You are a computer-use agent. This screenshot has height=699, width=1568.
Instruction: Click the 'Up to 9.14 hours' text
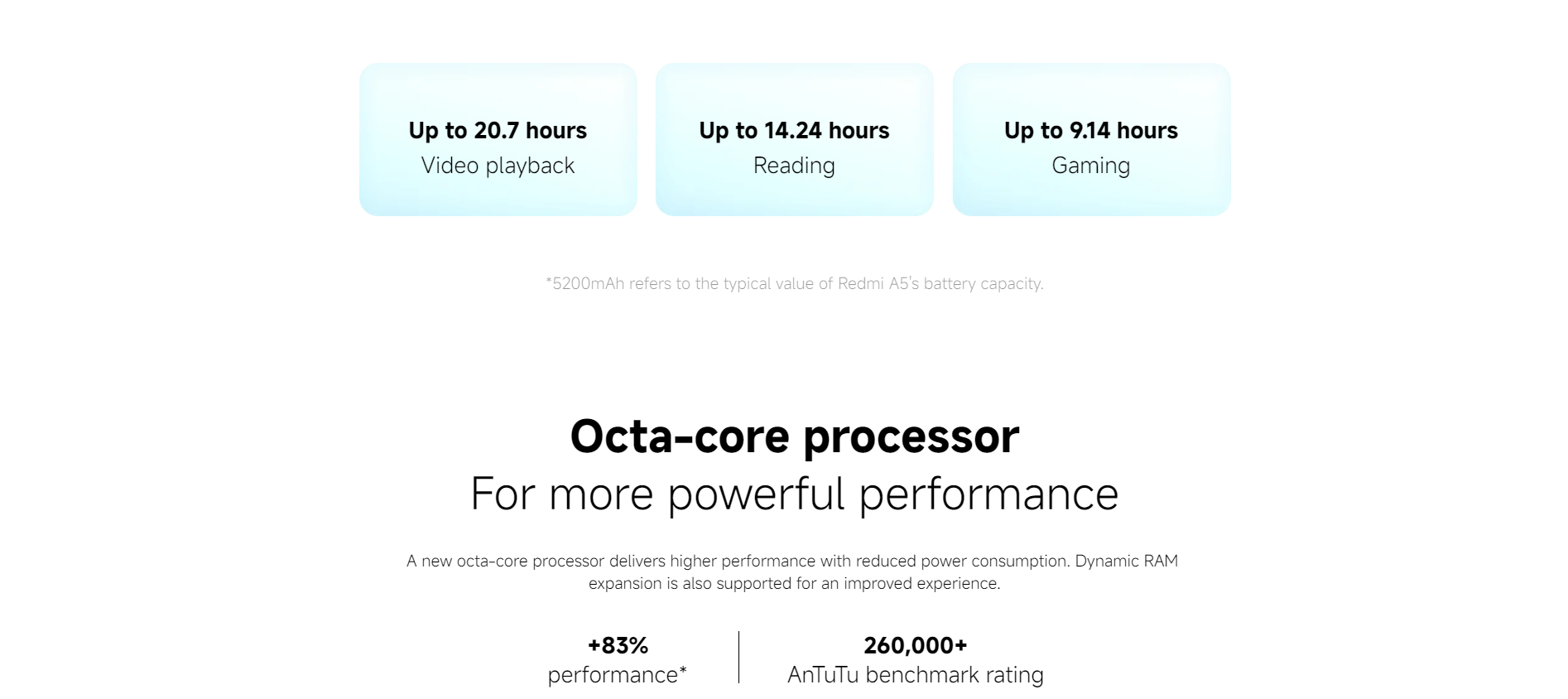tap(1091, 130)
